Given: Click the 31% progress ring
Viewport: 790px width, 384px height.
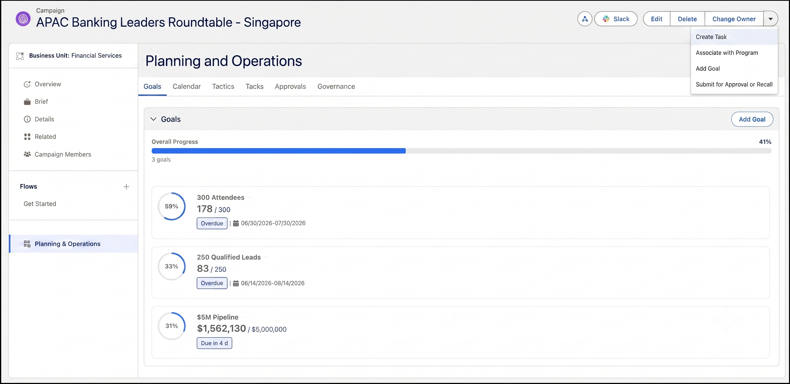Looking at the screenshot, I should click(x=172, y=326).
